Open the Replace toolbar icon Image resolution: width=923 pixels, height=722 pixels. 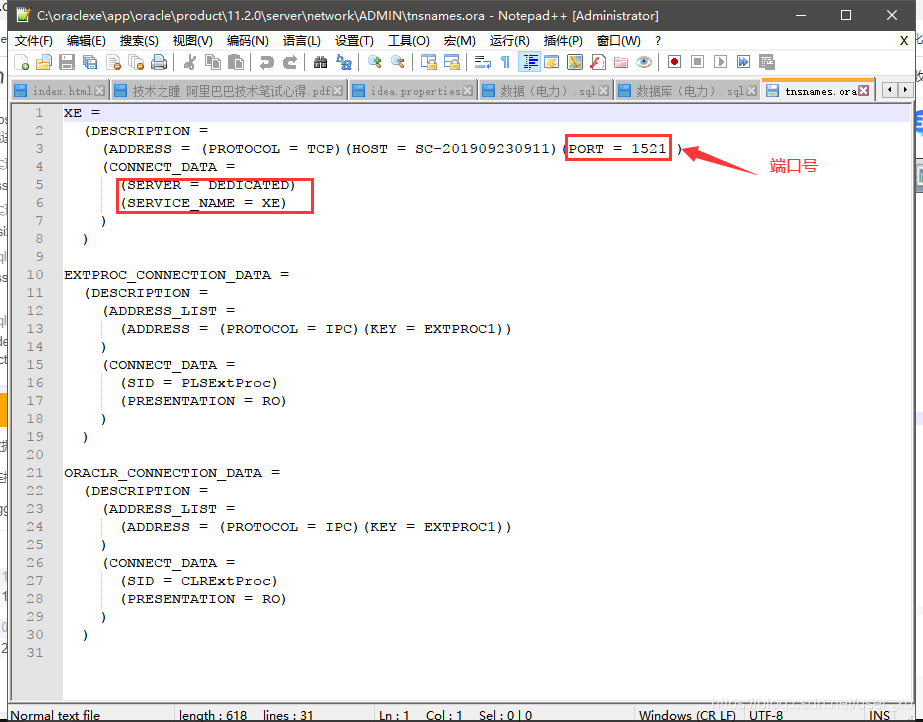click(344, 62)
